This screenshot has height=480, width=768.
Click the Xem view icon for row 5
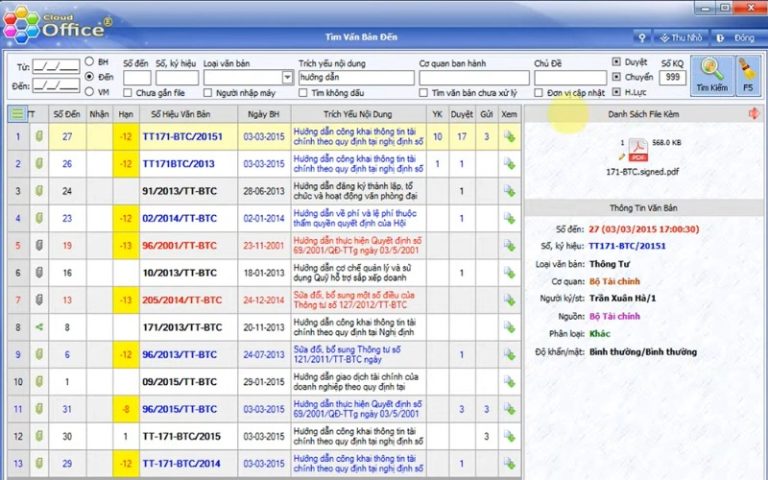pyautogui.click(x=509, y=244)
